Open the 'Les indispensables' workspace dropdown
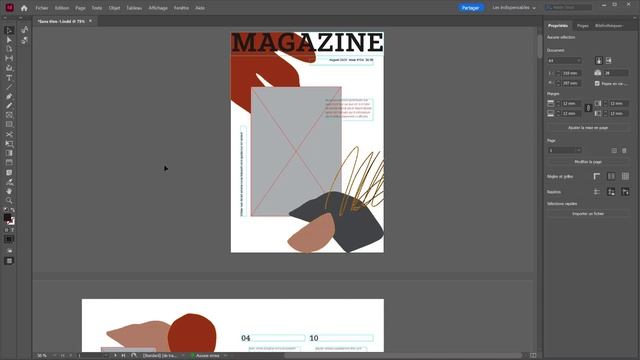This screenshot has height=360, width=640. pyautogui.click(x=514, y=8)
